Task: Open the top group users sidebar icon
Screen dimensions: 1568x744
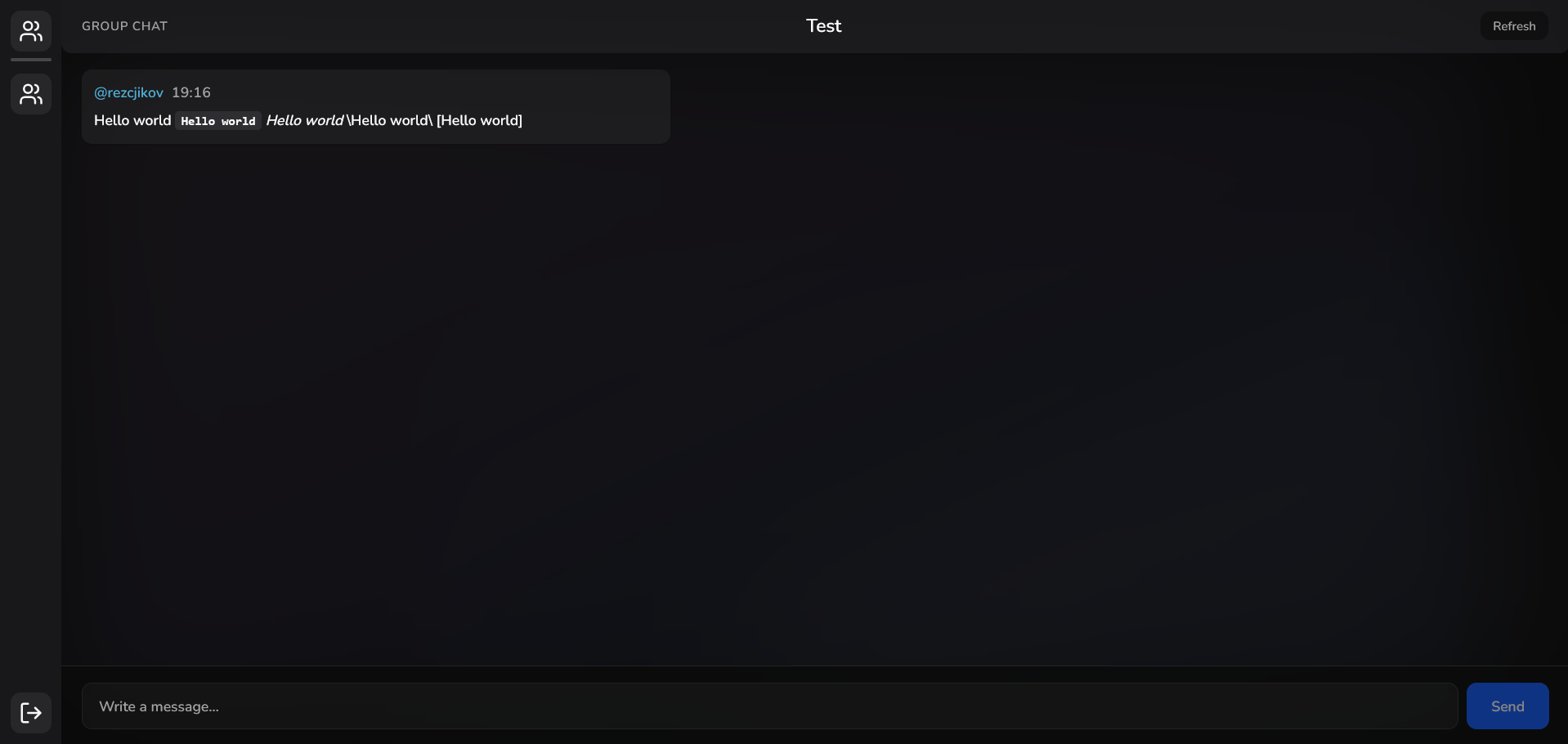Action: [x=31, y=31]
